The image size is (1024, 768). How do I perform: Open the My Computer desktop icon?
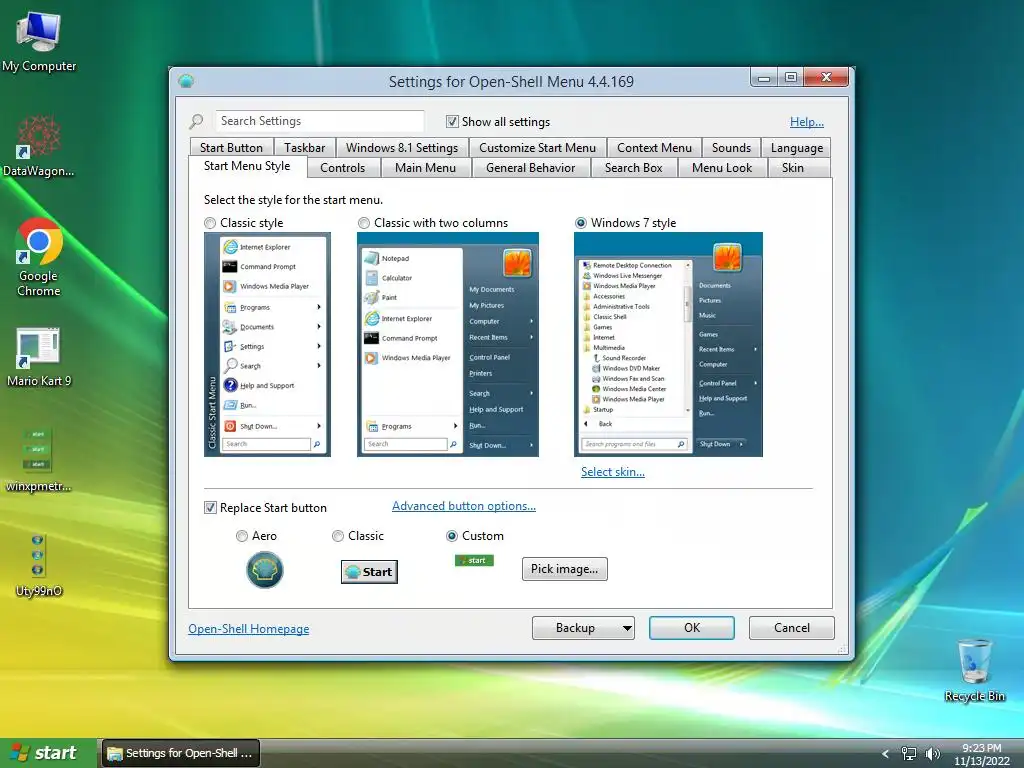[39, 41]
